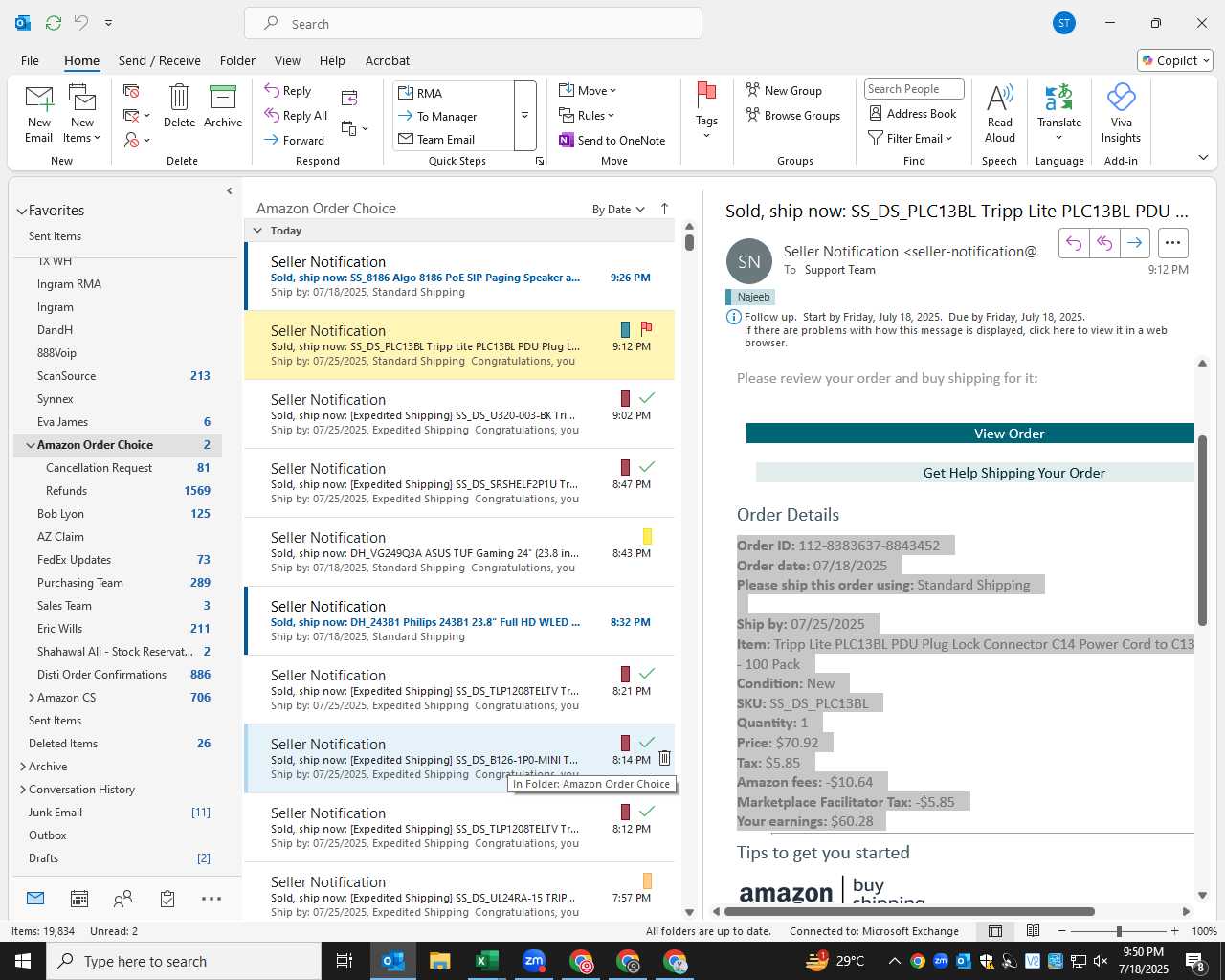Archive the selected message
The image size is (1225, 980).
coord(223,105)
